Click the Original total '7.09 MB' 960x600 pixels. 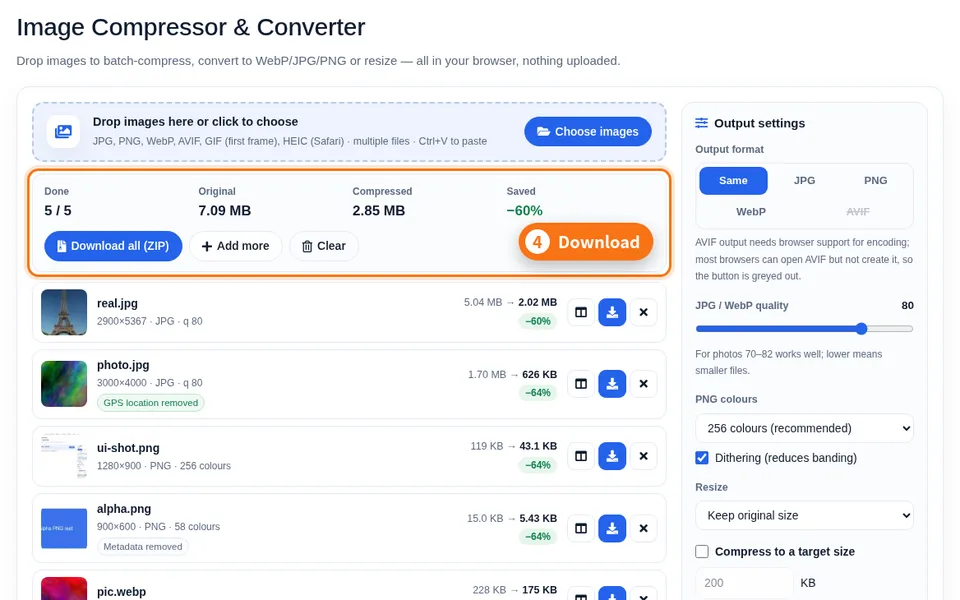225,211
